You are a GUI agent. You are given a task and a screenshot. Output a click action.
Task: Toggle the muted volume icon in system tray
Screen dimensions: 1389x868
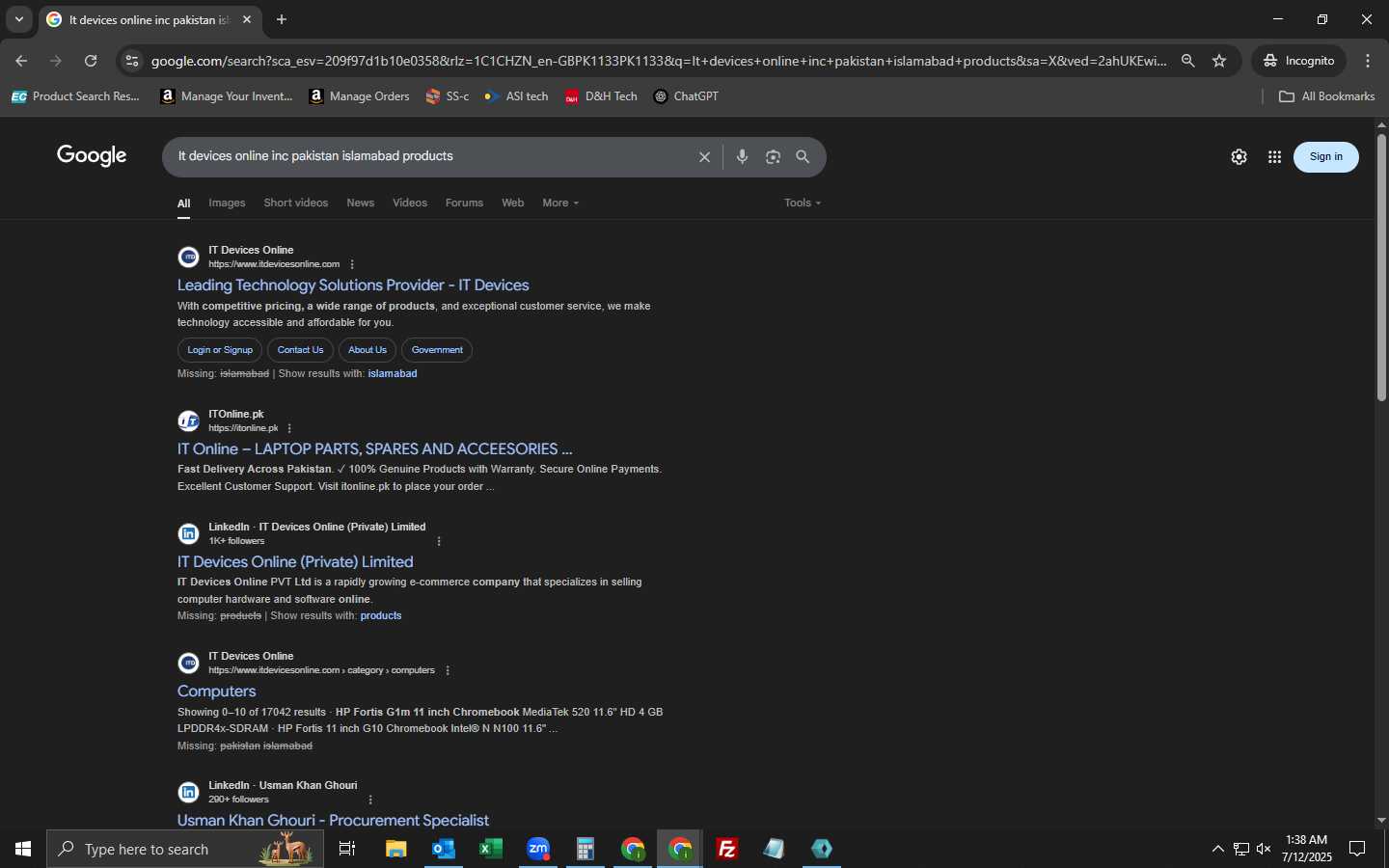[1265, 849]
